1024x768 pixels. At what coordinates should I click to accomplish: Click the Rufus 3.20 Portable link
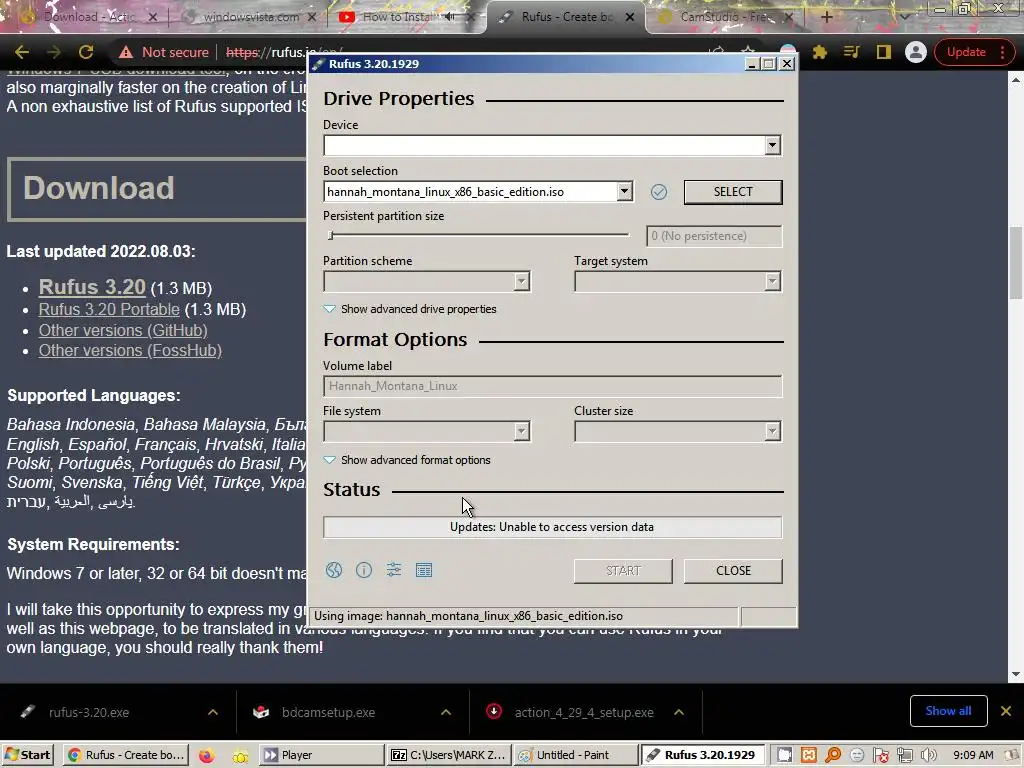click(109, 310)
